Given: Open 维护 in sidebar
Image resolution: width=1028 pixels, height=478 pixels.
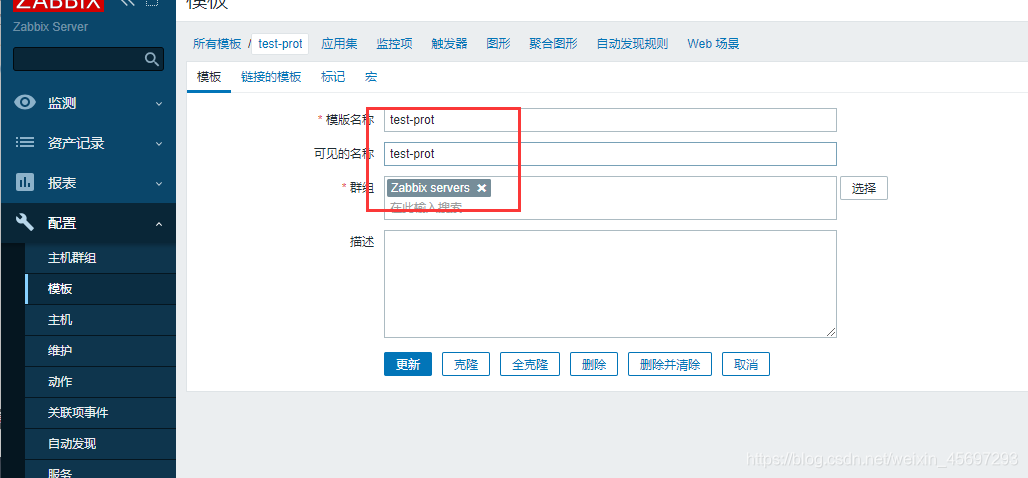Looking at the screenshot, I should pyautogui.click(x=60, y=351).
